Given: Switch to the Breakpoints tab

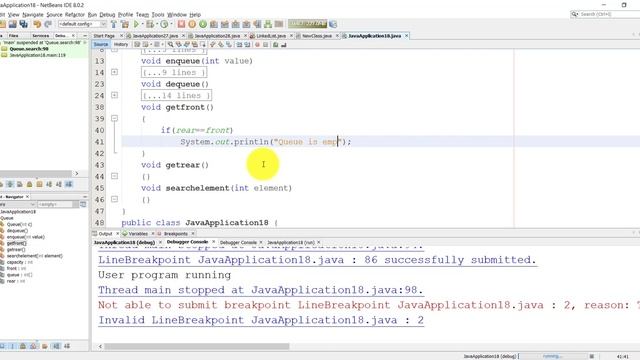Looking at the screenshot, I should tap(176, 234).
